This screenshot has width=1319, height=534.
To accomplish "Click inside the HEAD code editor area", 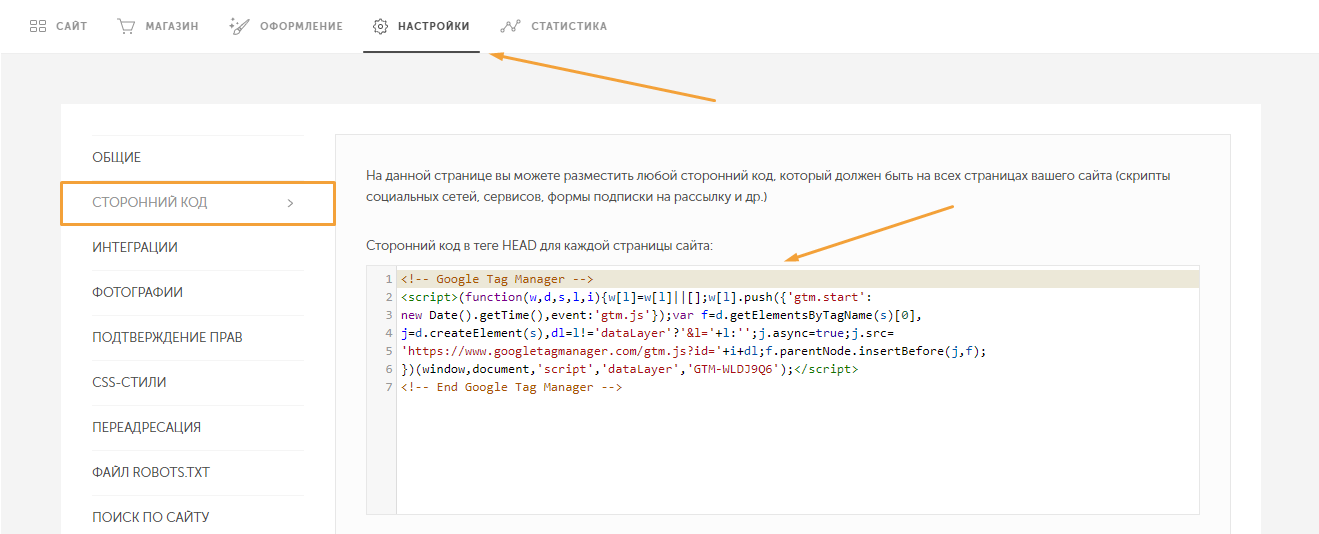I will coord(797,390).
